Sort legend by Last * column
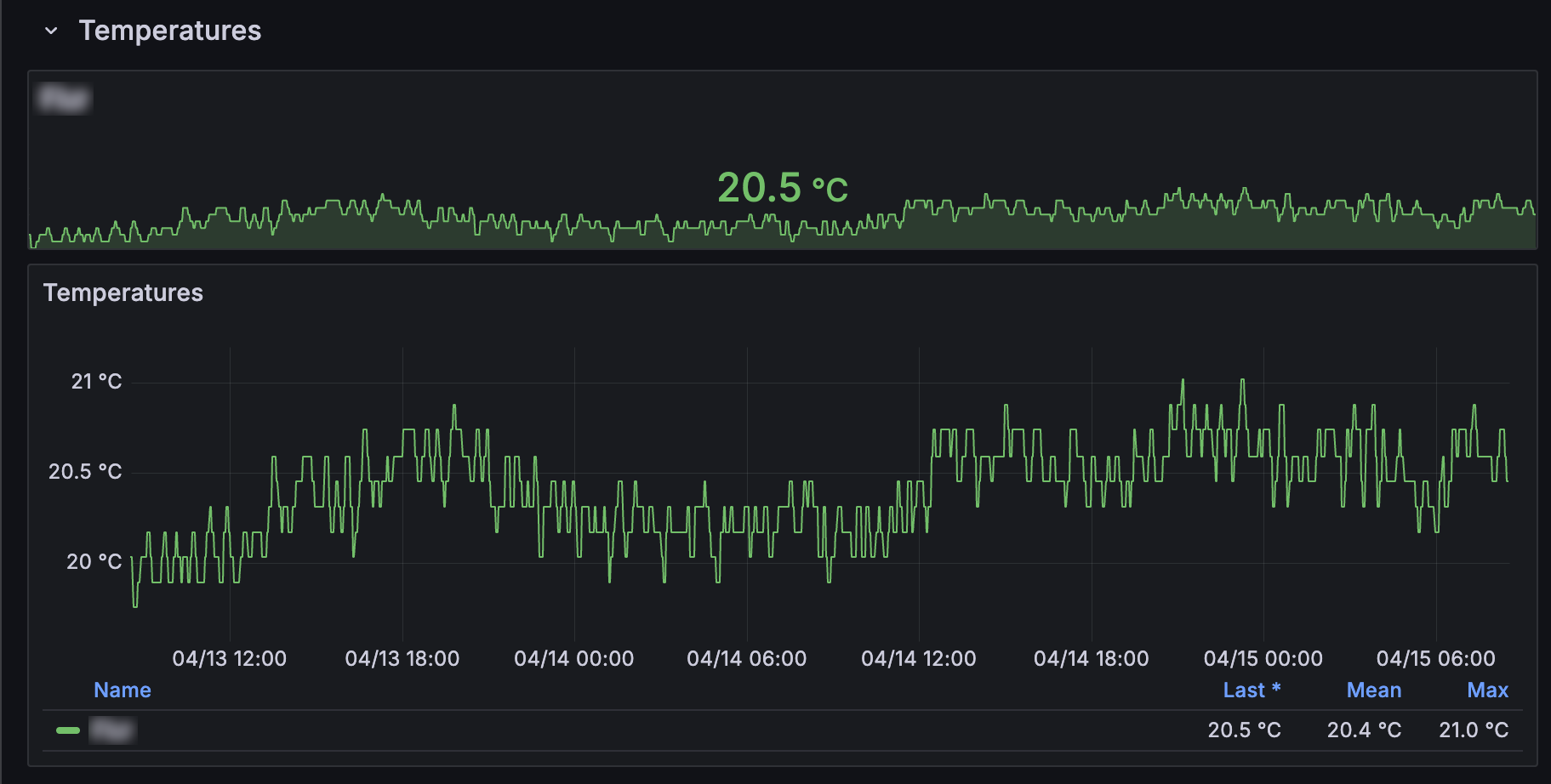 tap(1251, 690)
